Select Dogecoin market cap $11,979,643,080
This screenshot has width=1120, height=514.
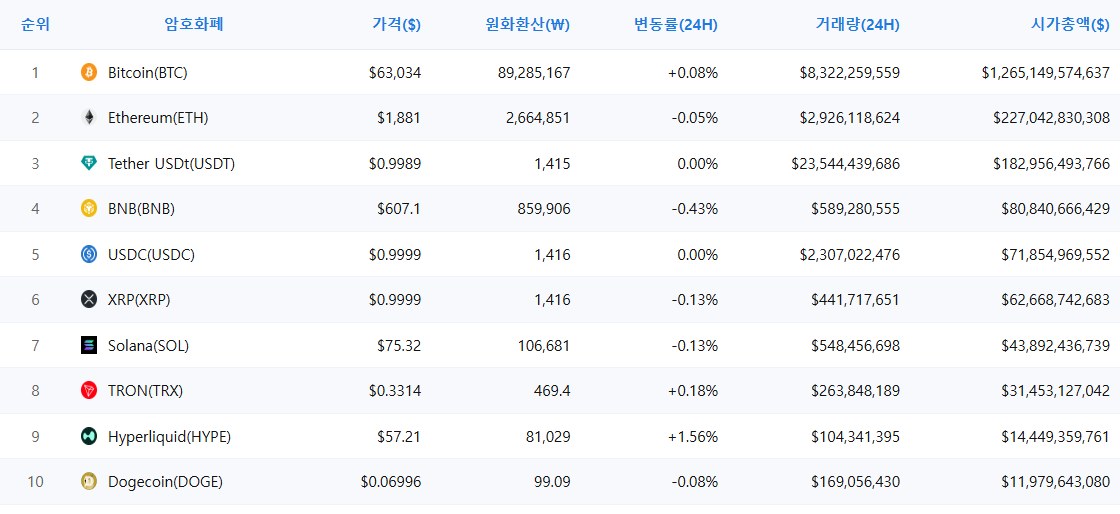[x=1056, y=483]
